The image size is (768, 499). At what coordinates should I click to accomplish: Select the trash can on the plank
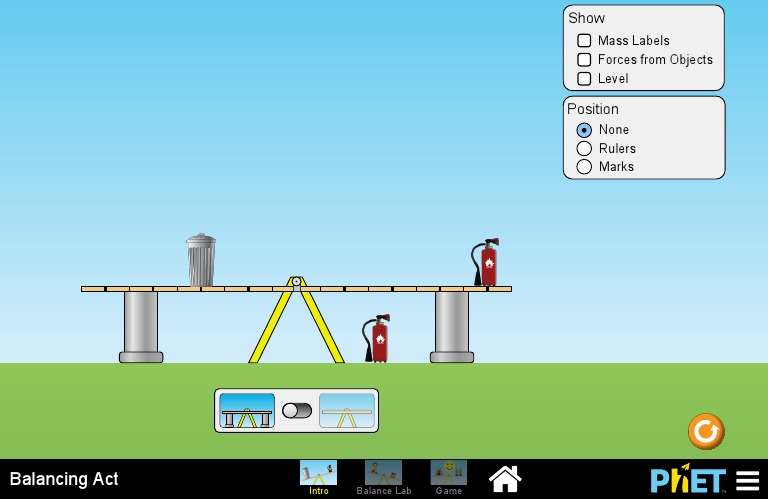[201, 260]
